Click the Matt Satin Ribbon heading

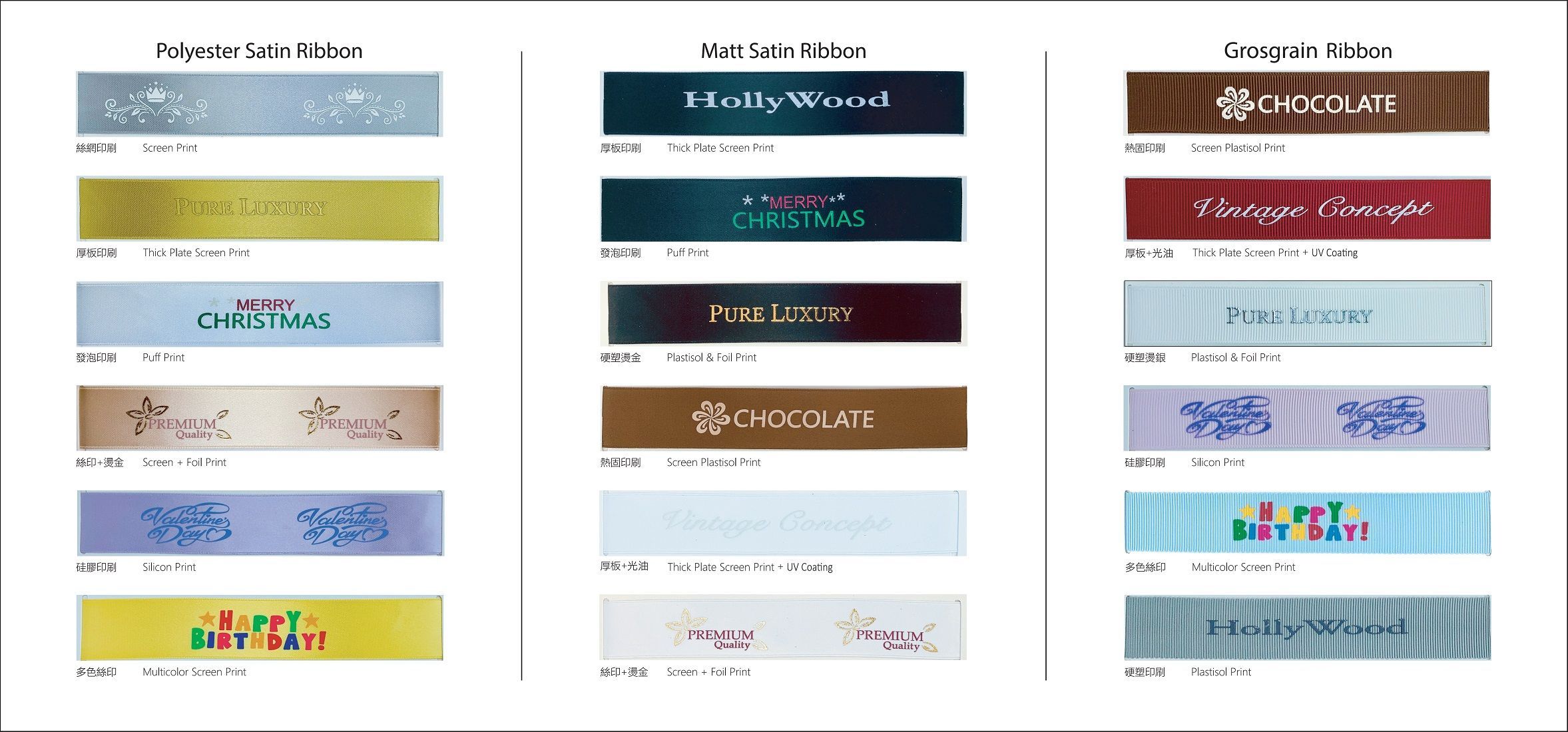[783, 51]
